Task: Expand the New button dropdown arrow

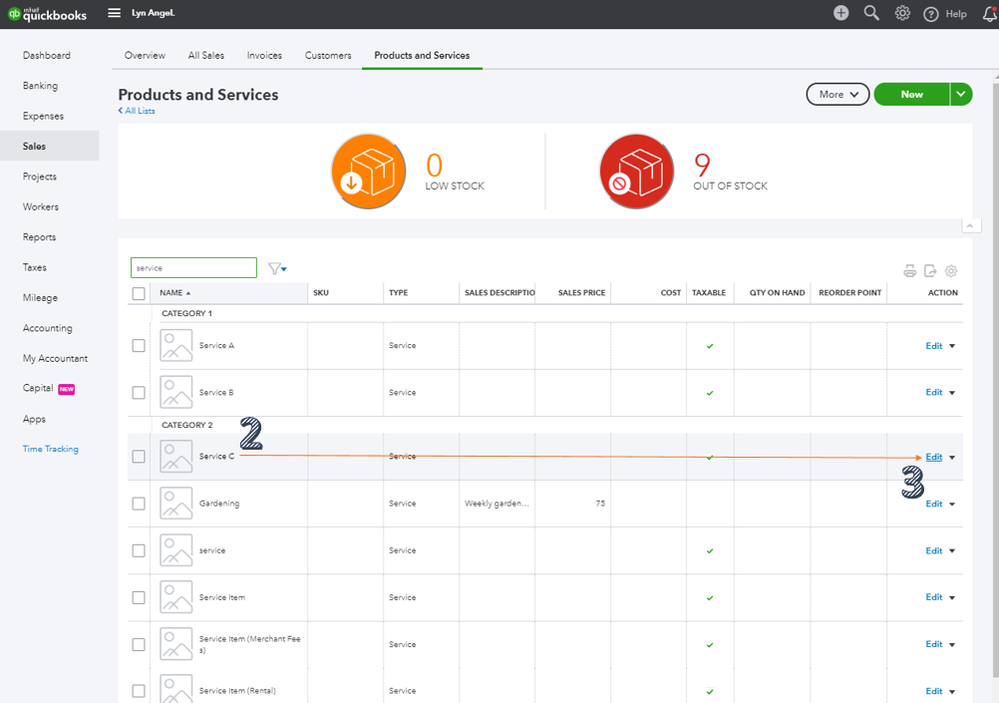Action: pyautogui.click(x=961, y=94)
